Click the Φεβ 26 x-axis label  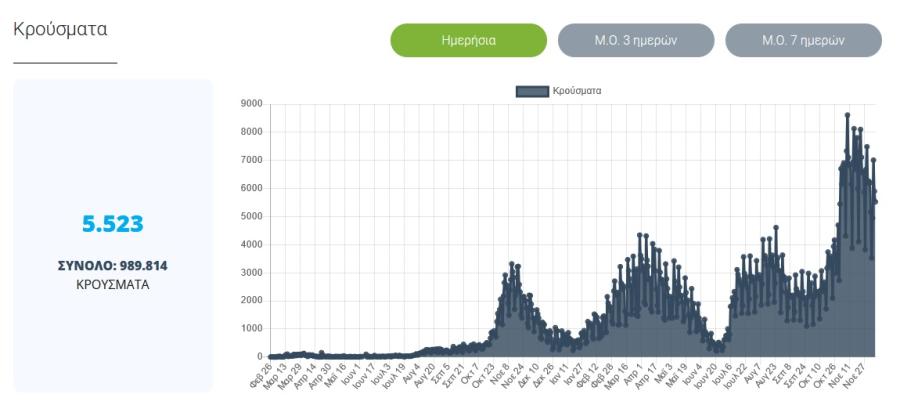pos(261,375)
